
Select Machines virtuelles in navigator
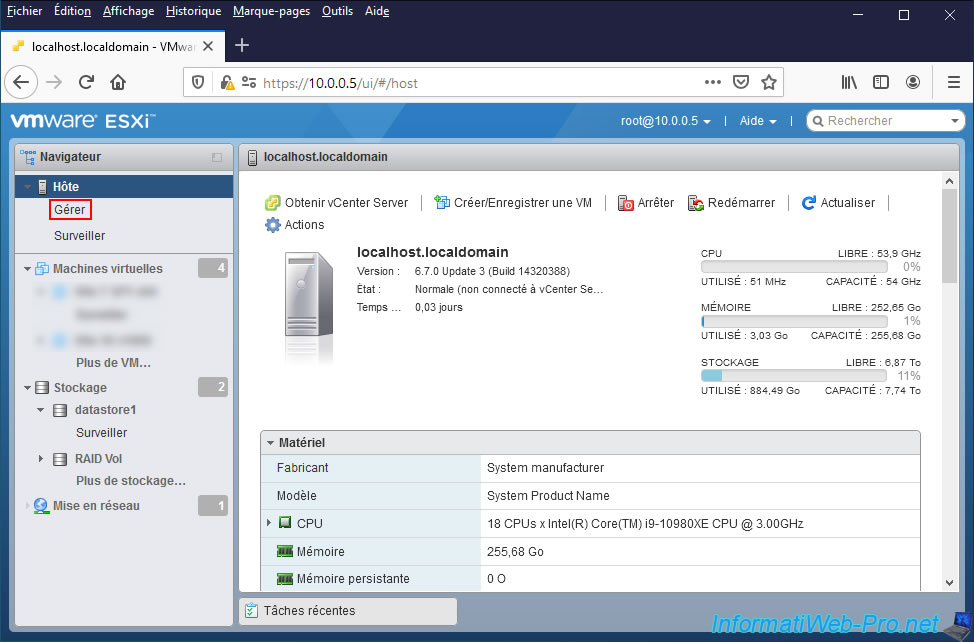click(x=107, y=269)
